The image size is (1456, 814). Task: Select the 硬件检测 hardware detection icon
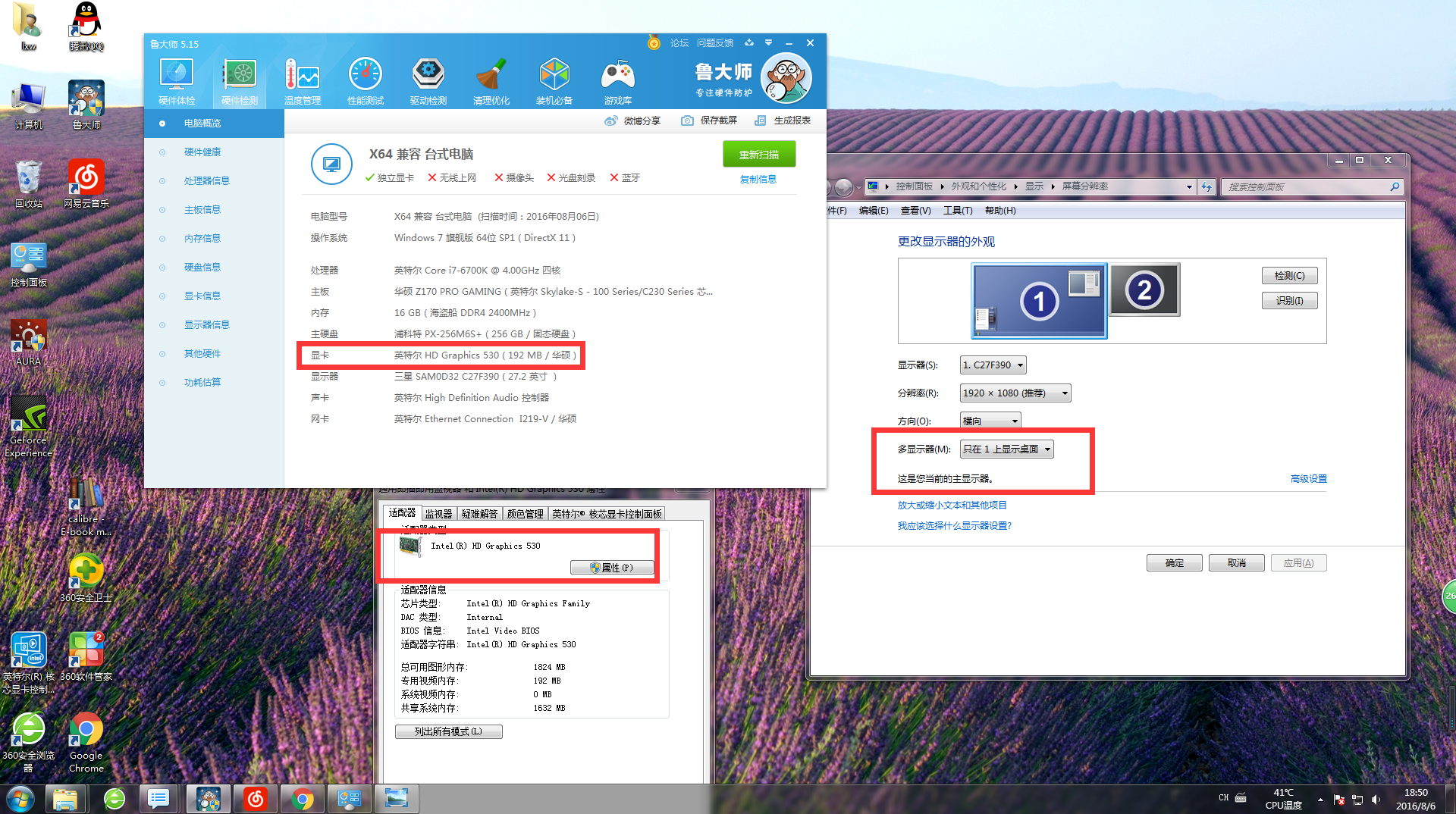pos(240,81)
